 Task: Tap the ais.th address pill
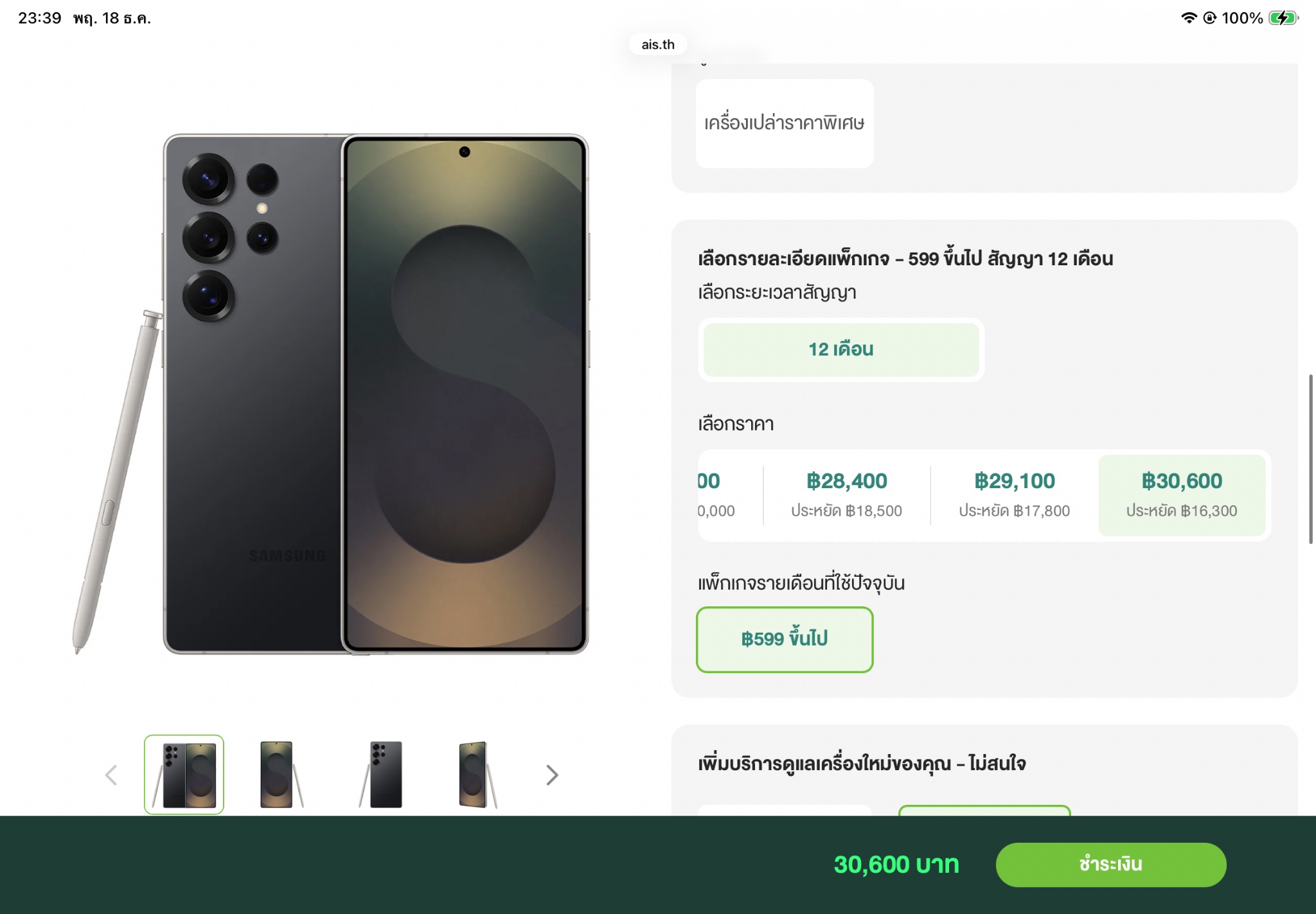[658, 44]
